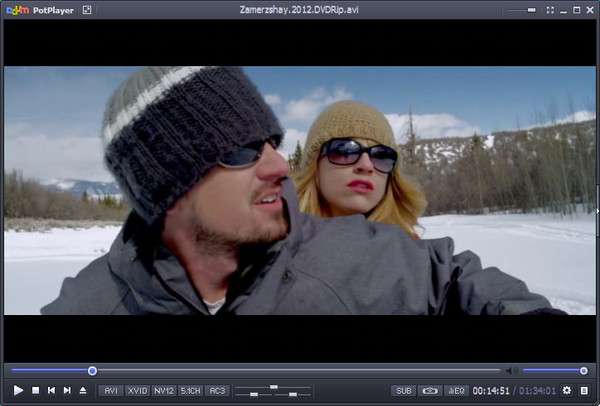
Task: Click the pin-on-top icon beside PotPlayer
Action: point(87,9)
